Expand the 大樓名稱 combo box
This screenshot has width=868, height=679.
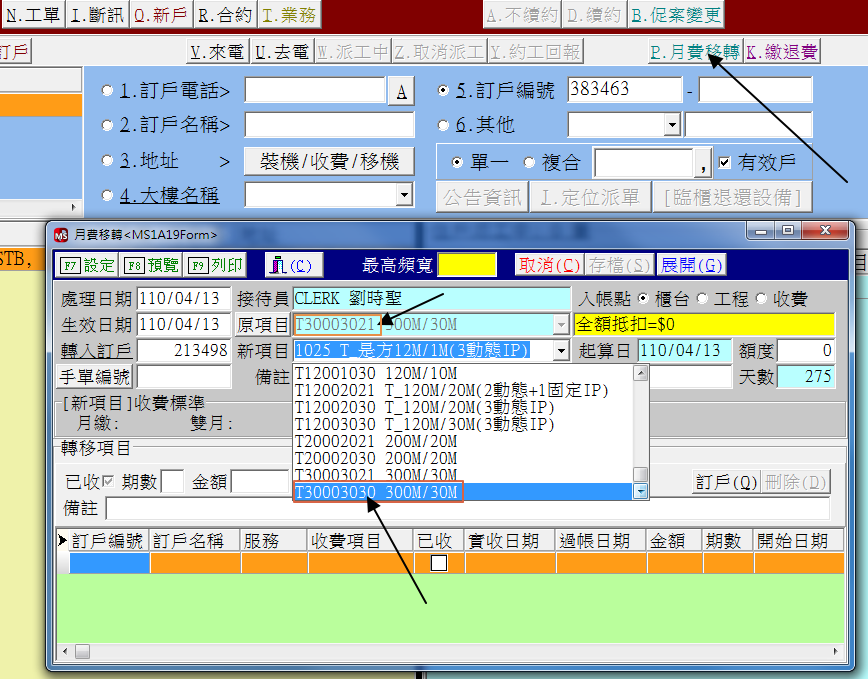[404, 195]
